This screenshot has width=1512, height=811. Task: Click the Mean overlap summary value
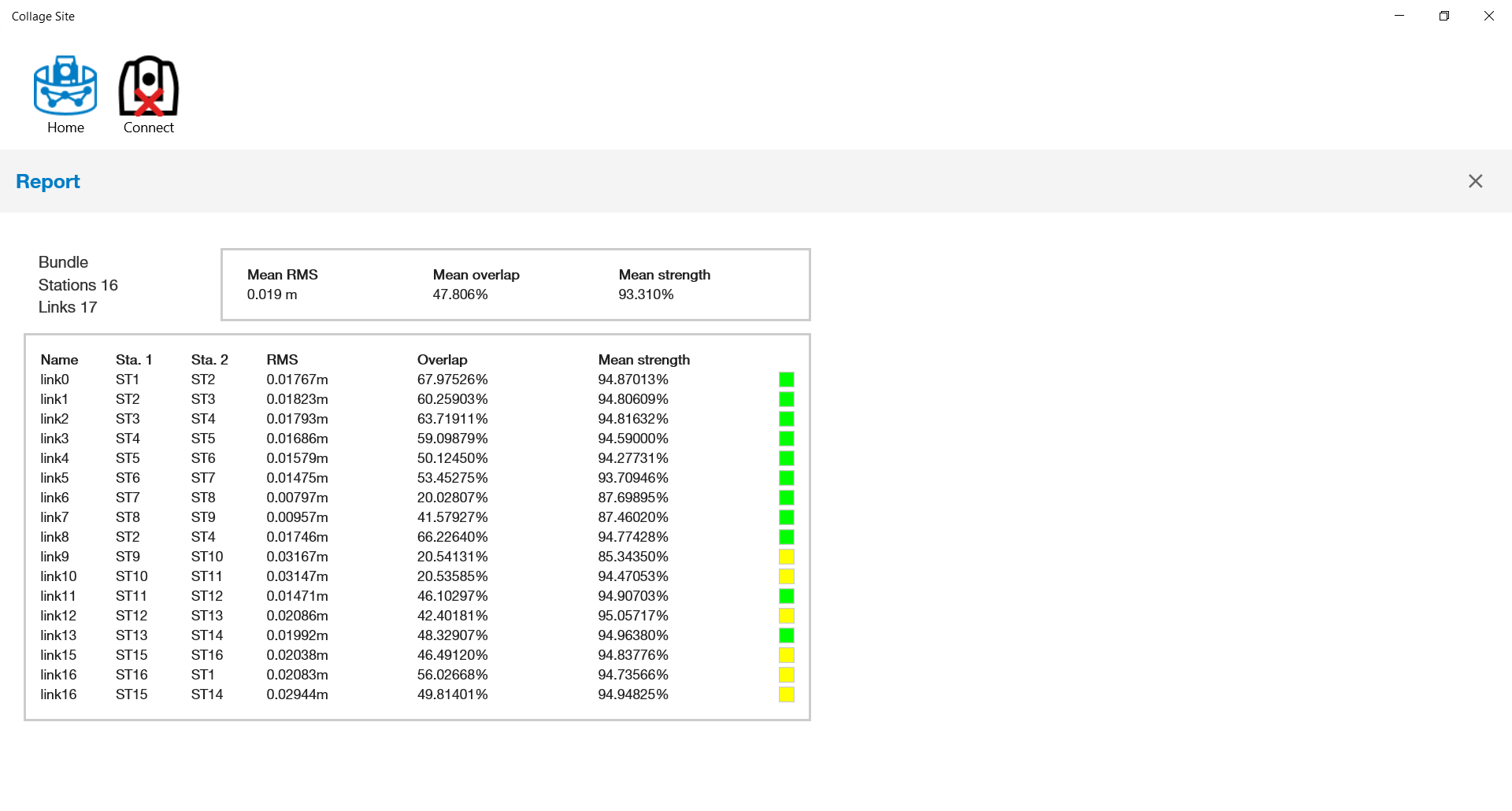pyautogui.click(x=460, y=294)
